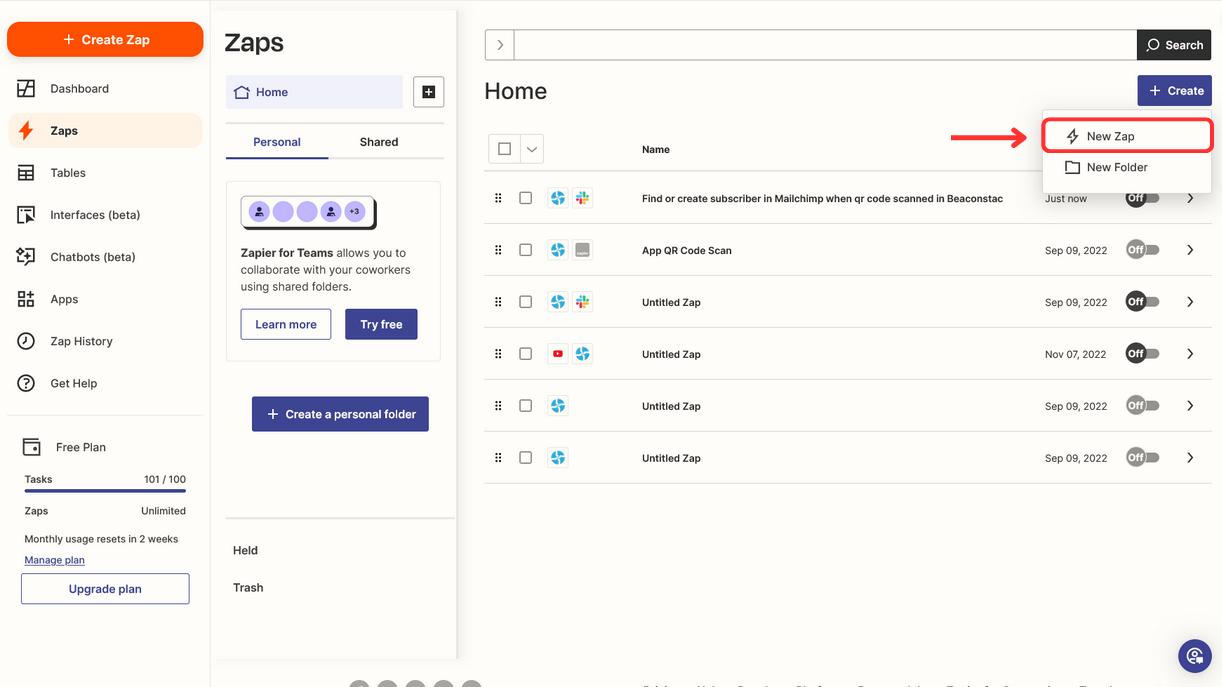
Task: Click the Mailchimp icon on the subscriber Zap
Action: pos(582,197)
